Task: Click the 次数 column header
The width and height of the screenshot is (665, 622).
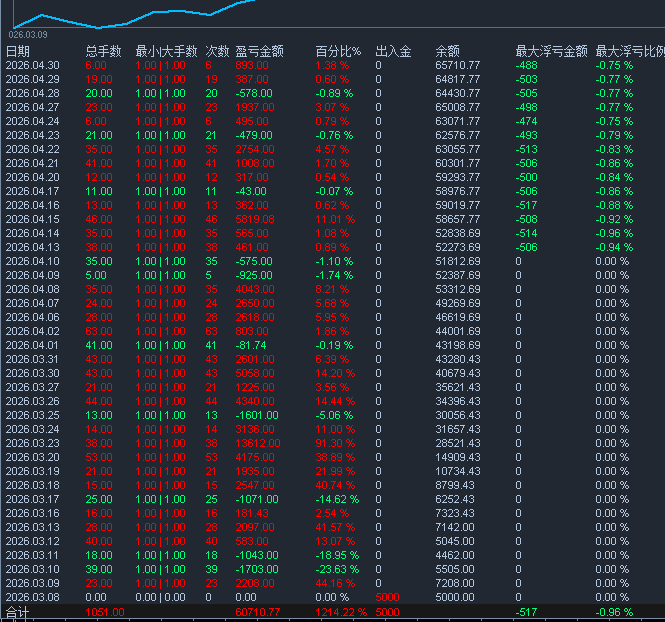Action: pos(217,51)
